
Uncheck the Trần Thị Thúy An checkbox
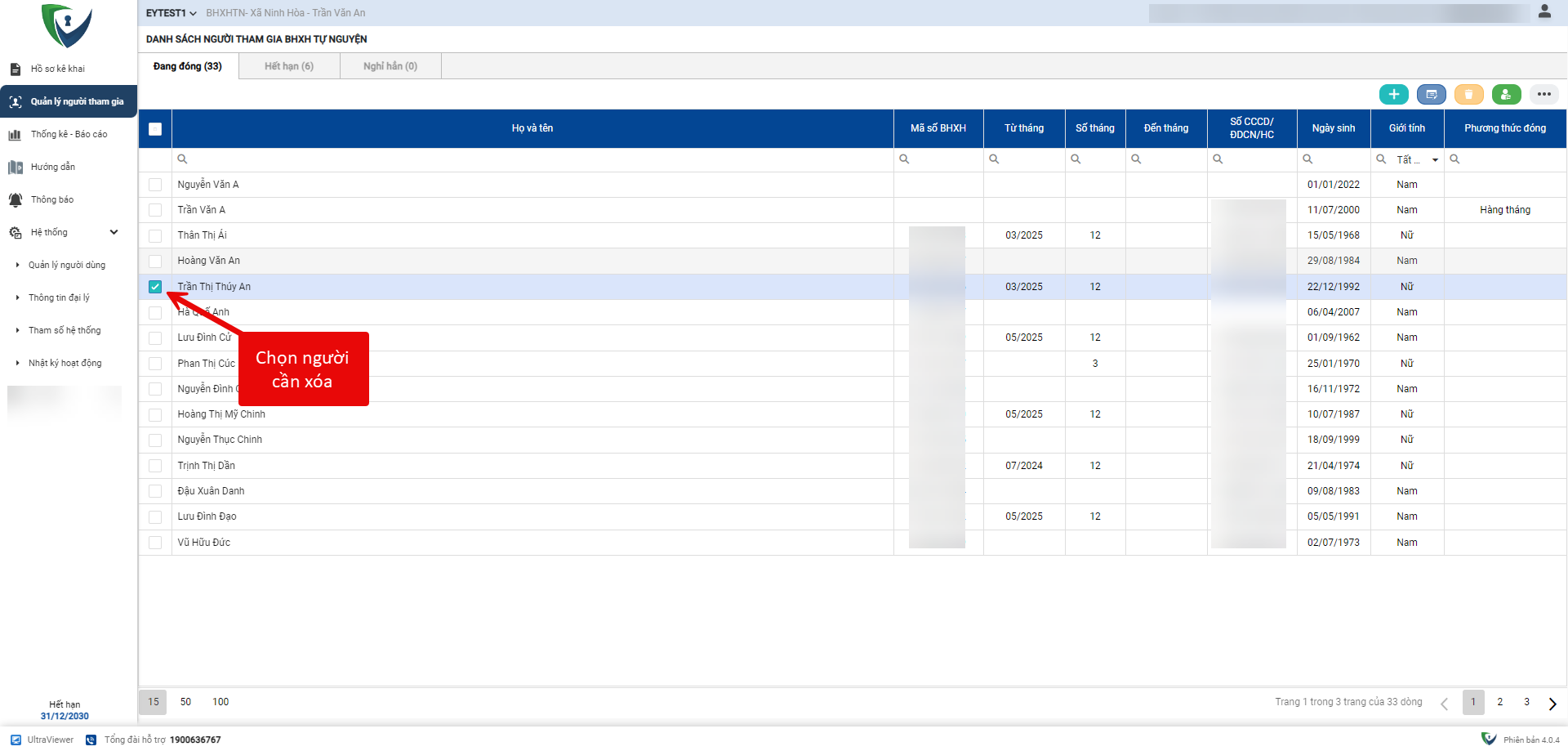[155, 287]
